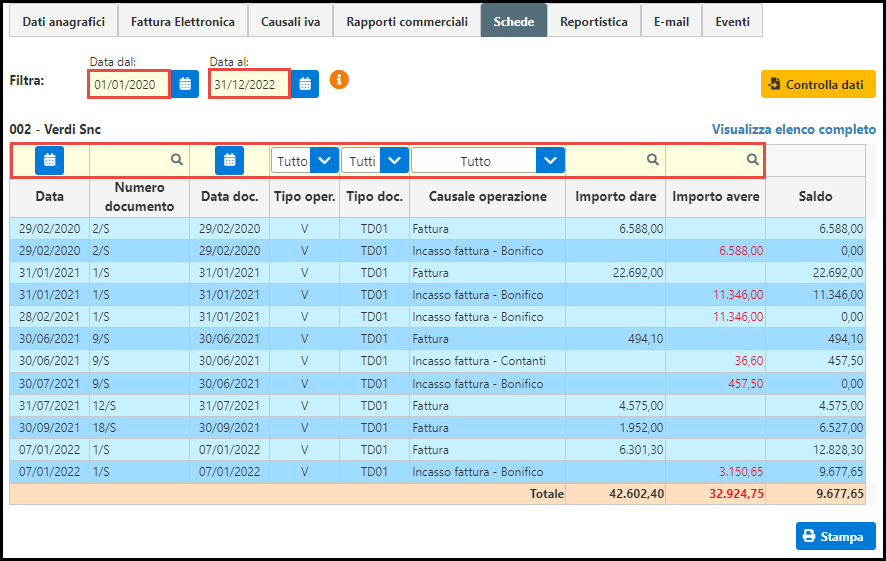Click the Stampa print button

point(836,536)
